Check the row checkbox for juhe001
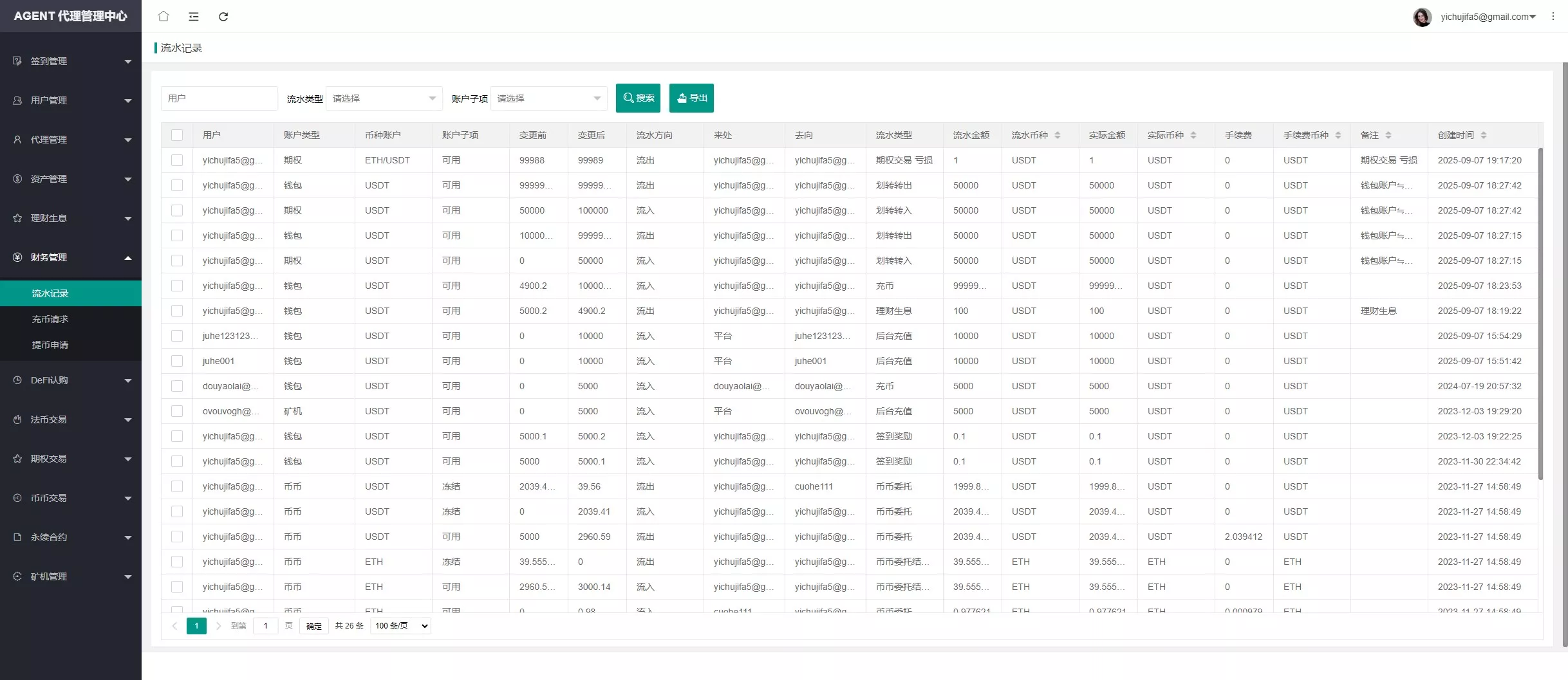The image size is (1568, 680). [x=177, y=361]
